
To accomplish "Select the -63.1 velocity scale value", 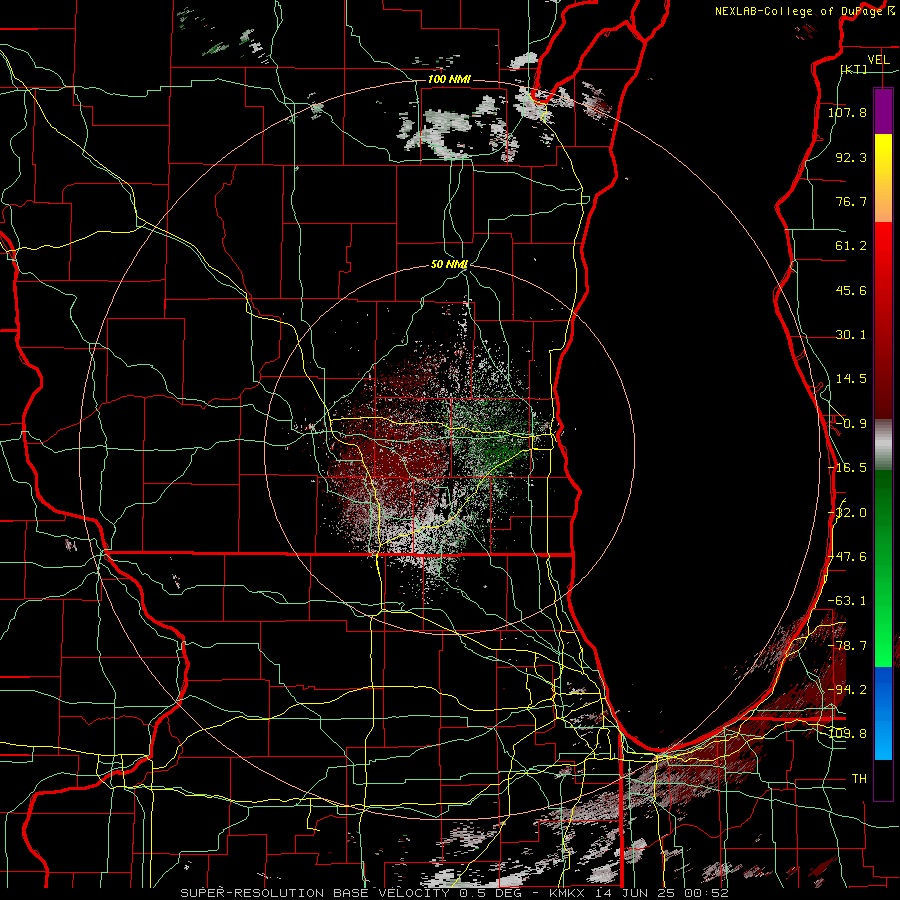I will pyautogui.click(x=847, y=601).
